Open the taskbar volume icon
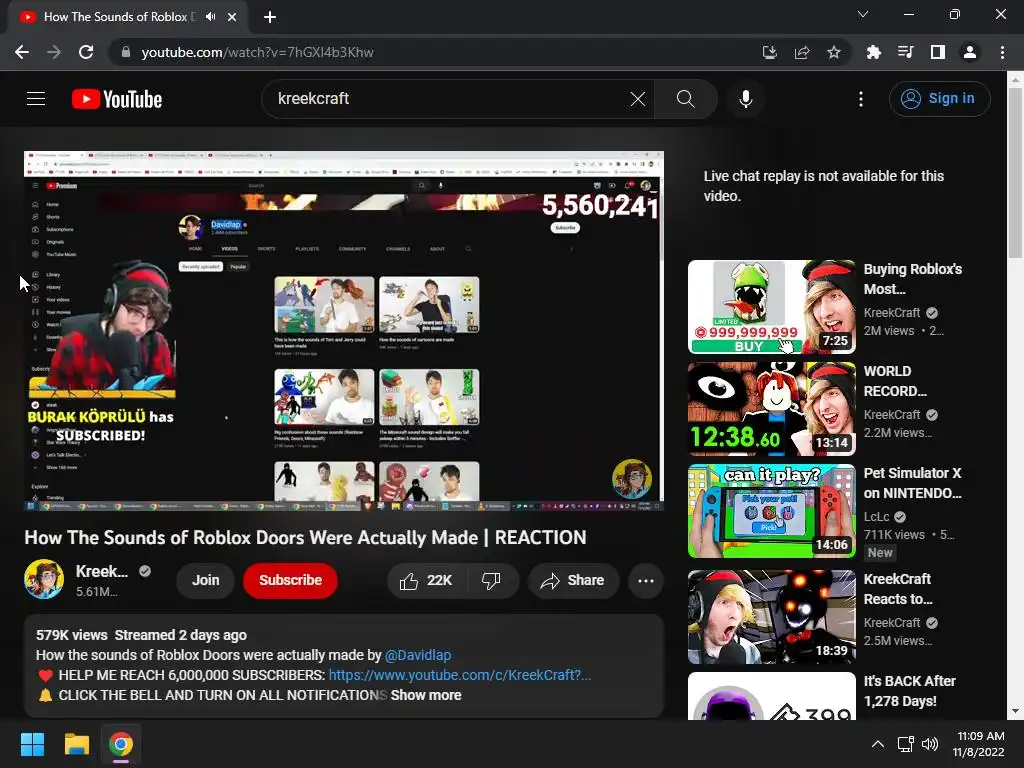The width and height of the screenshot is (1024, 768). 929,744
